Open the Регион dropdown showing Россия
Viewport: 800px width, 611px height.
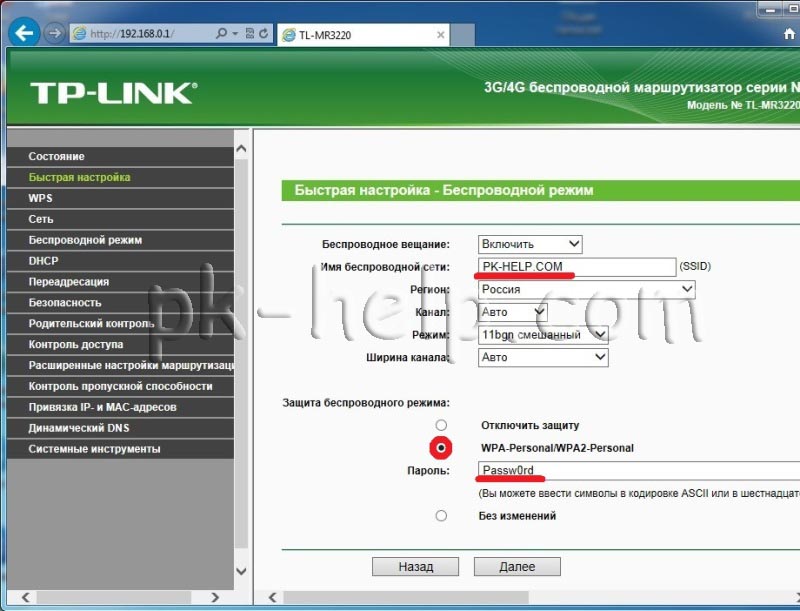click(586, 290)
